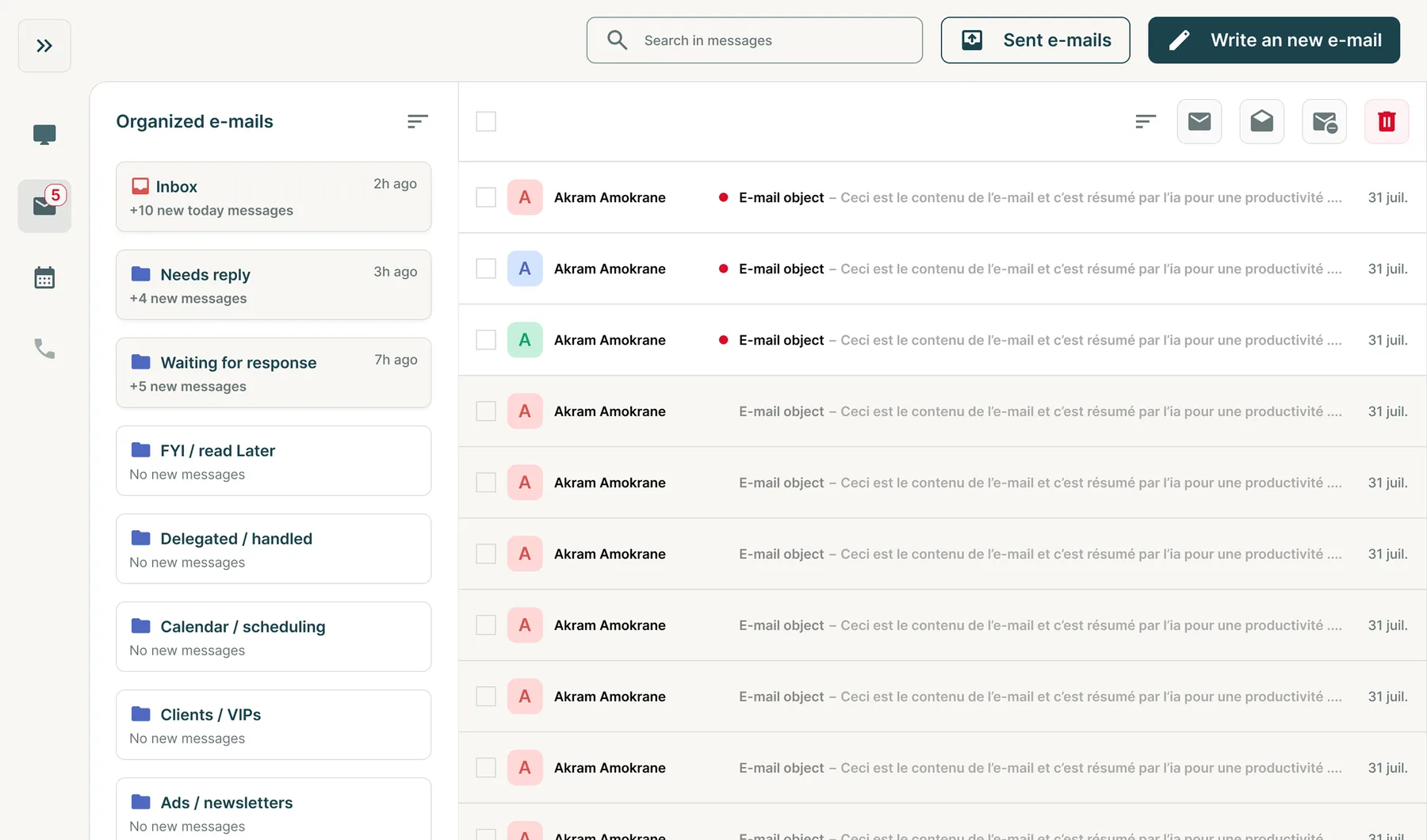Mark selected as read open-envelope icon

(x=1262, y=121)
